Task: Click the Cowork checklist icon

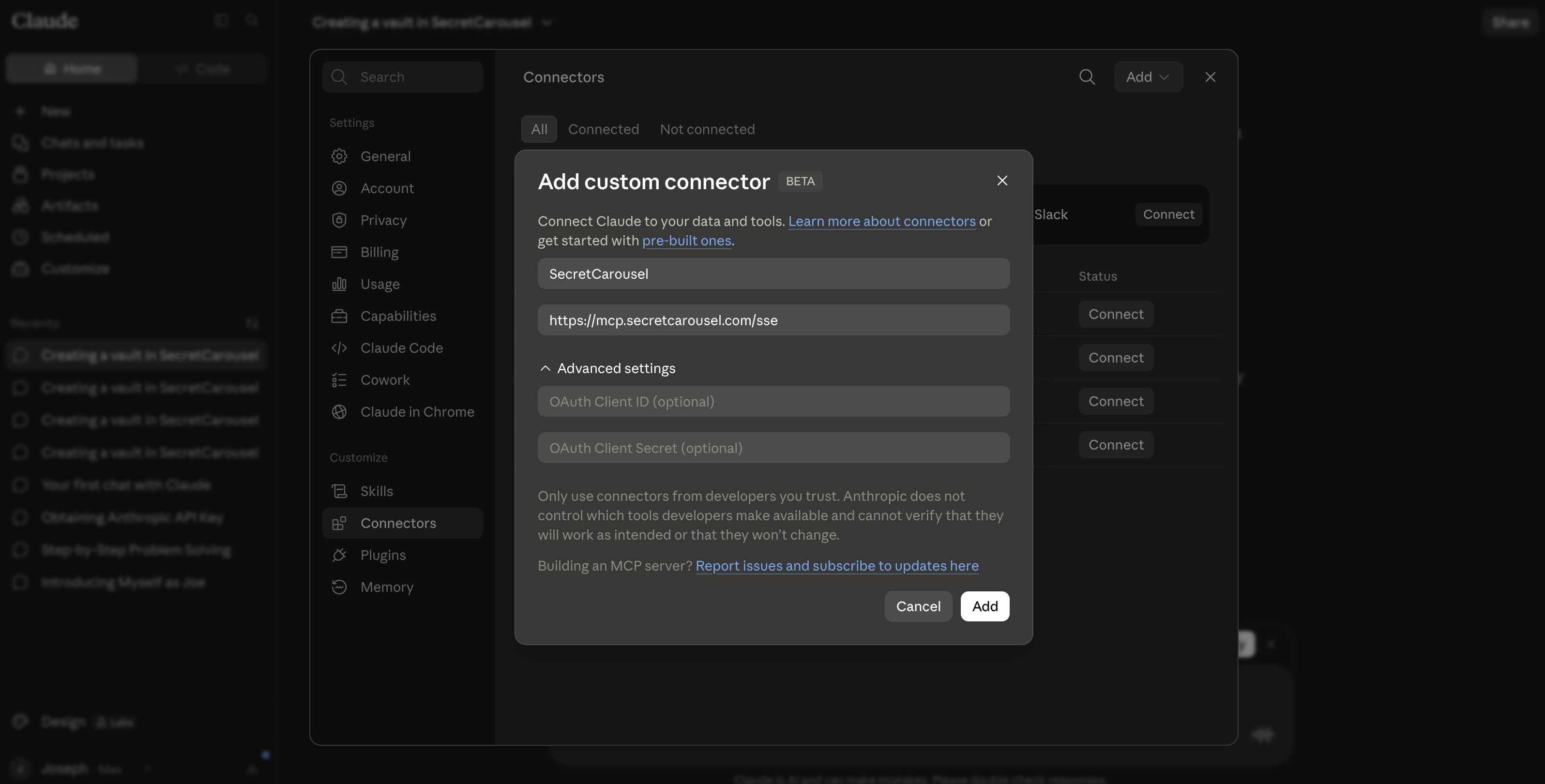Action: pyautogui.click(x=339, y=380)
